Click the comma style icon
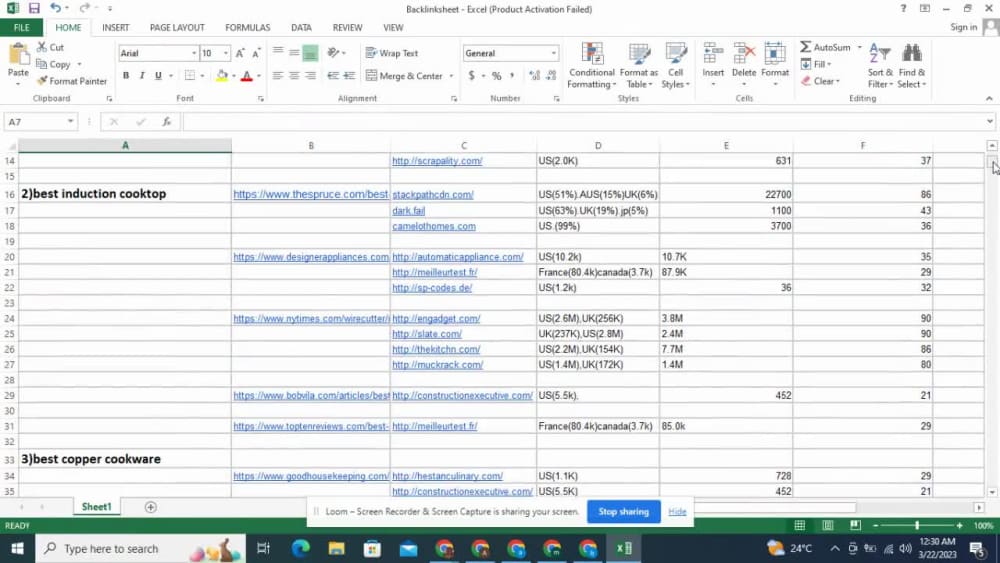1000x563 pixels. click(511, 76)
